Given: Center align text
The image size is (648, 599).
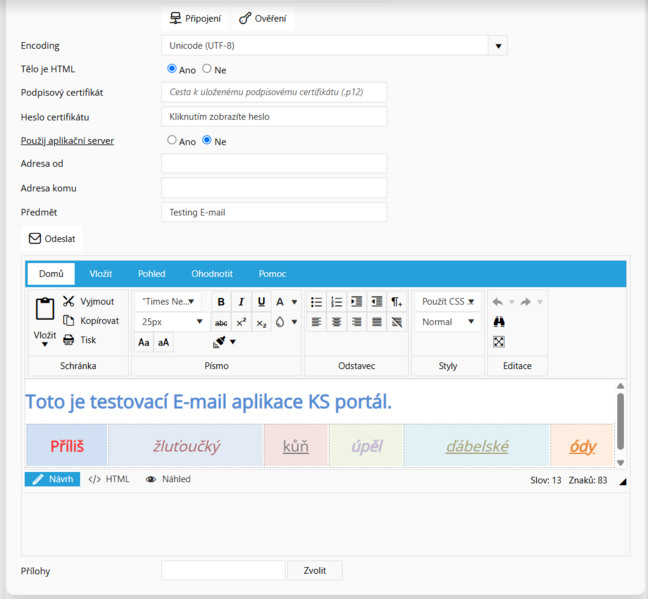Looking at the screenshot, I should tap(336, 322).
